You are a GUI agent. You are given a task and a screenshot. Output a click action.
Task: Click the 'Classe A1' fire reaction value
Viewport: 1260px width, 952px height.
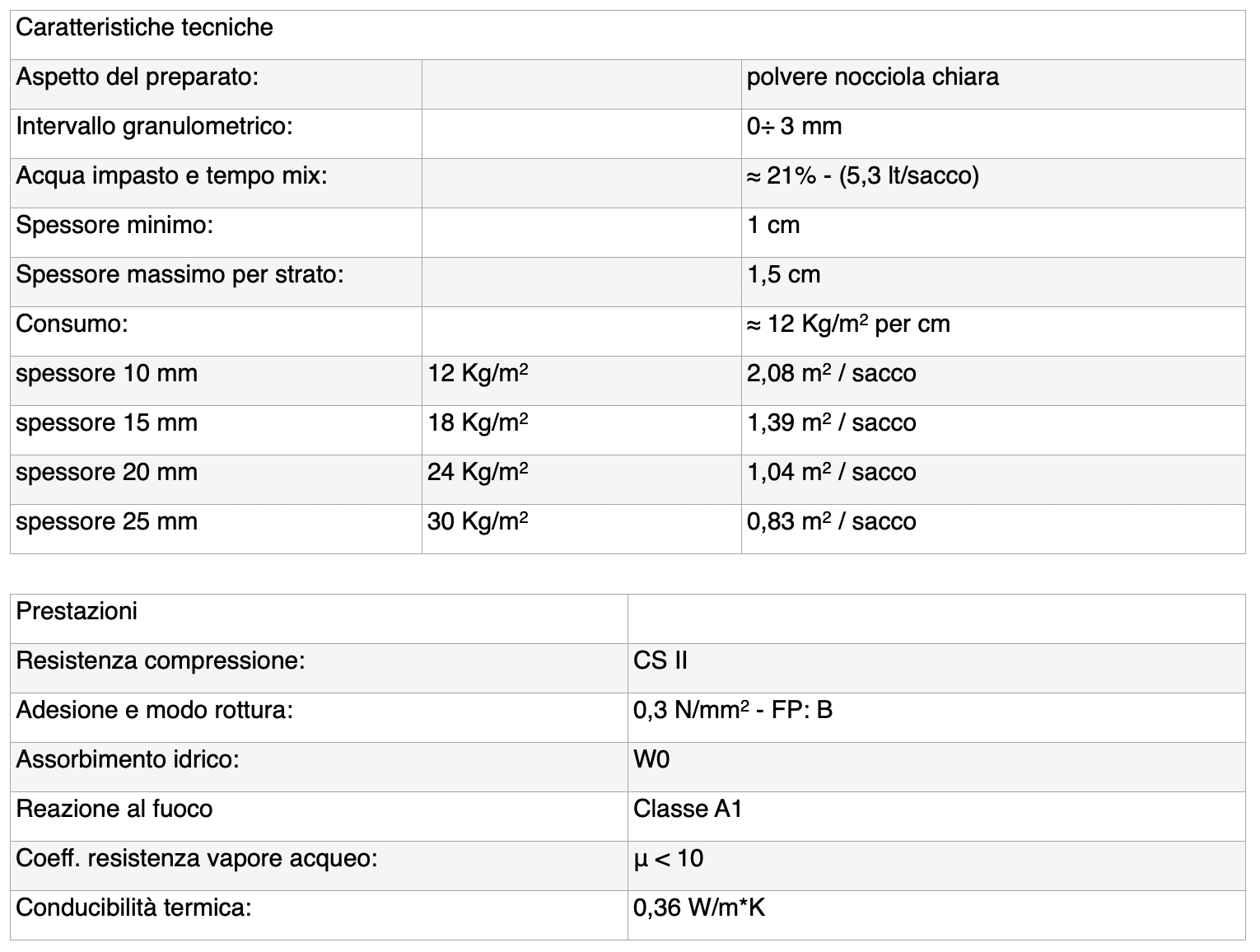[x=688, y=810]
